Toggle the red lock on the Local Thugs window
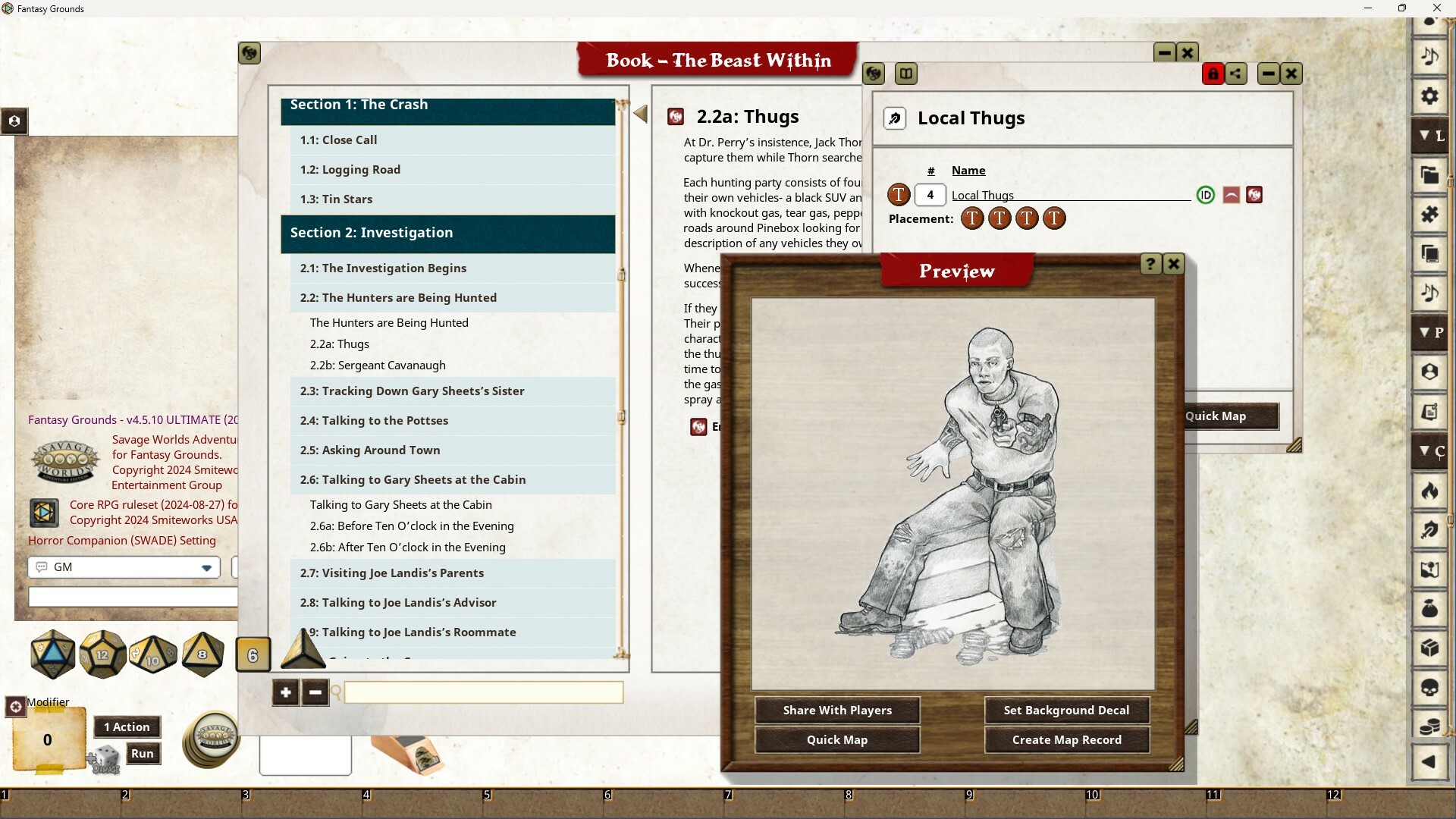This screenshot has width=1456, height=819. [1214, 74]
